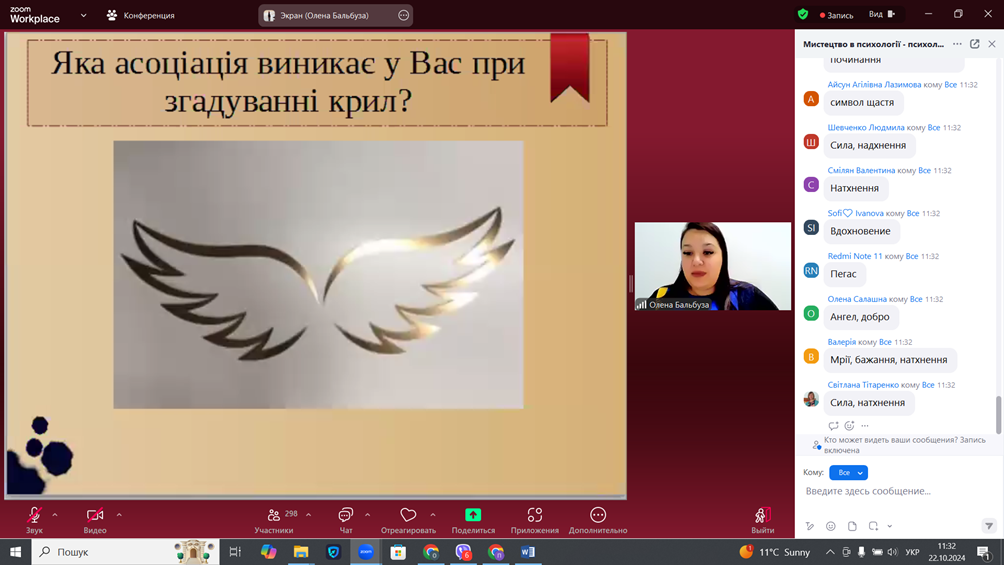Image resolution: width=1004 pixels, height=565 pixels.
Task: Open Task View on taskbar
Action: point(235,552)
